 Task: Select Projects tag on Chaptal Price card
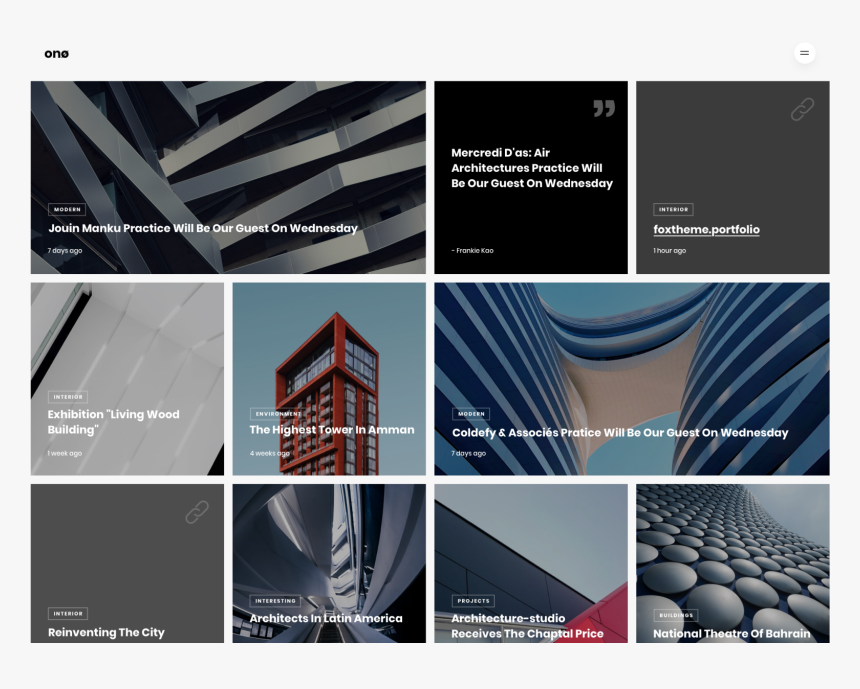(x=473, y=601)
